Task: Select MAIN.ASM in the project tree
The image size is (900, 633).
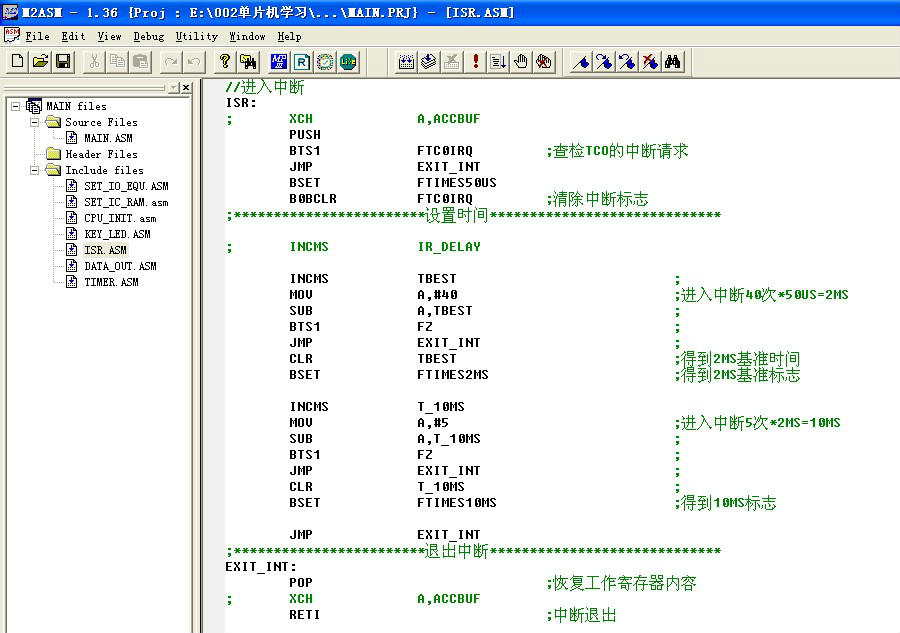Action: tap(108, 138)
